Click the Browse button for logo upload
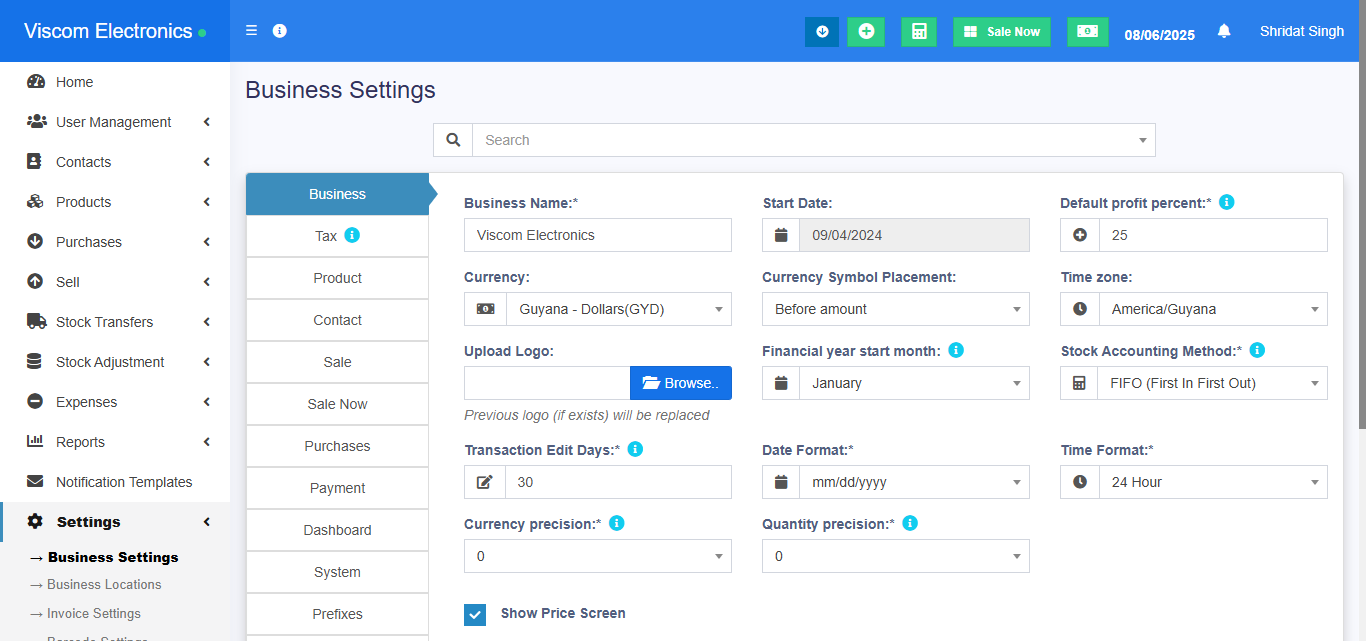The width and height of the screenshot is (1366, 641). click(680, 383)
